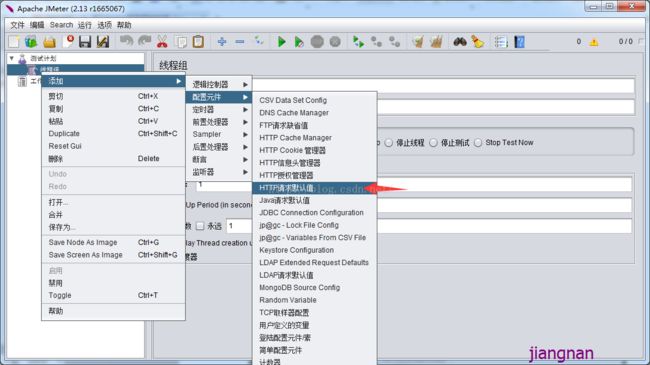The image size is (650, 365).
Task: Select the 停止测试 radio button
Action: (433, 143)
